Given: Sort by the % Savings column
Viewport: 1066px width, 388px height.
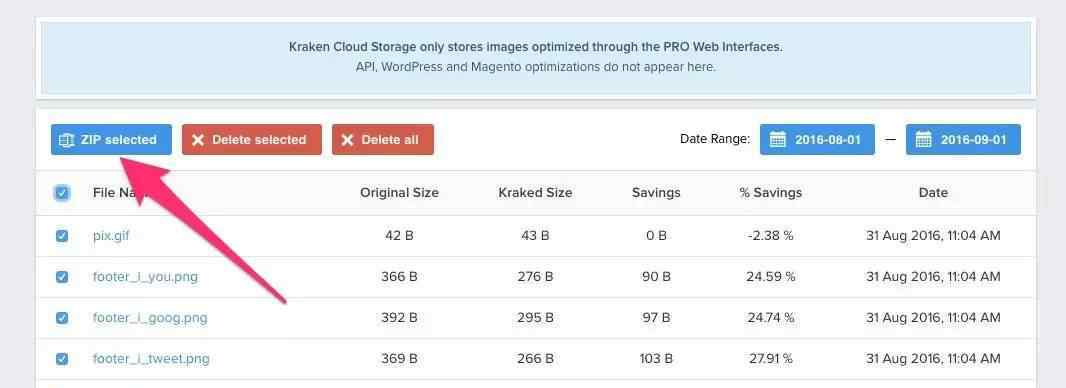Looking at the screenshot, I should pos(770,192).
